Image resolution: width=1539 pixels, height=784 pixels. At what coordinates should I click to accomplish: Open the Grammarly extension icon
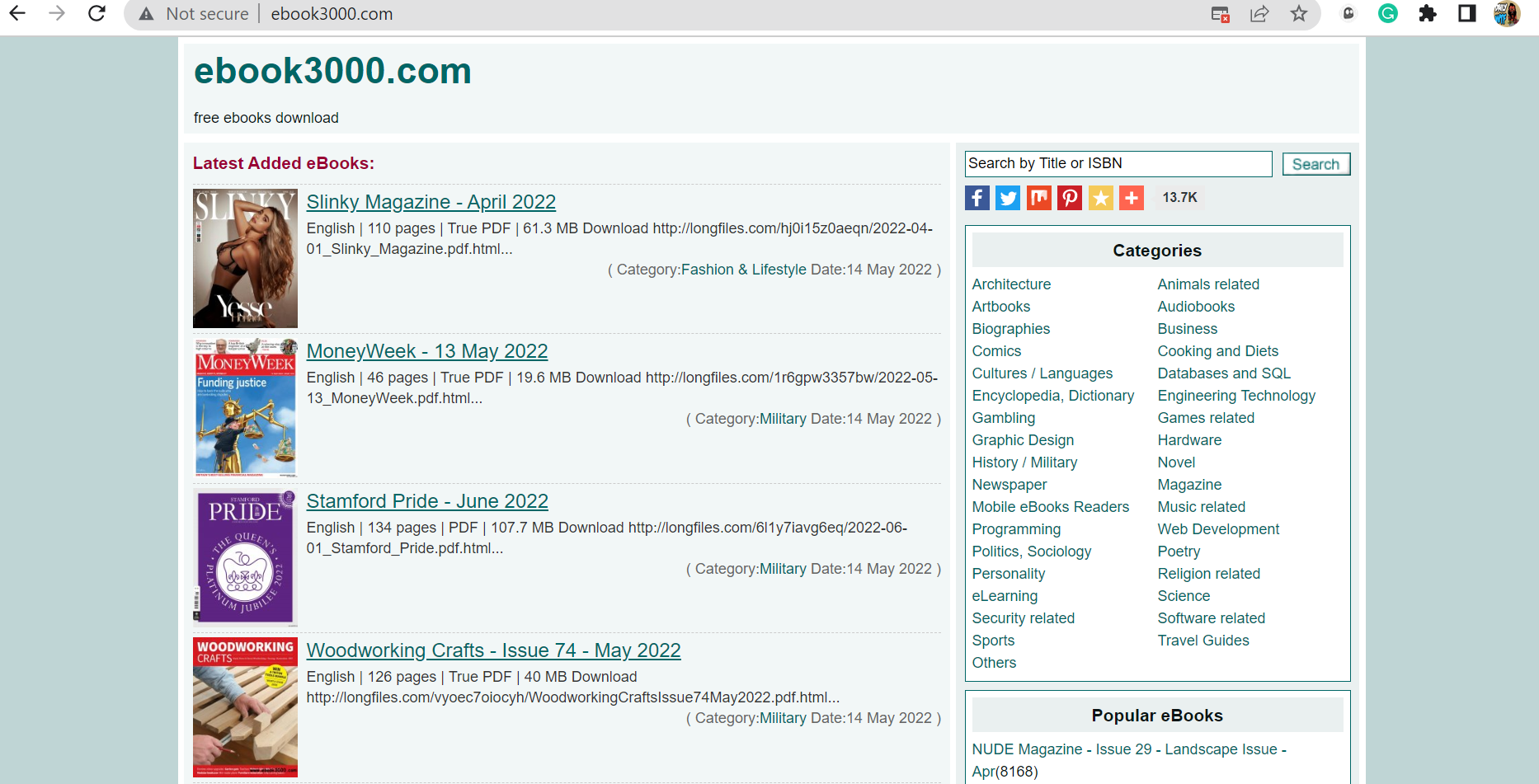(x=1388, y=14)
